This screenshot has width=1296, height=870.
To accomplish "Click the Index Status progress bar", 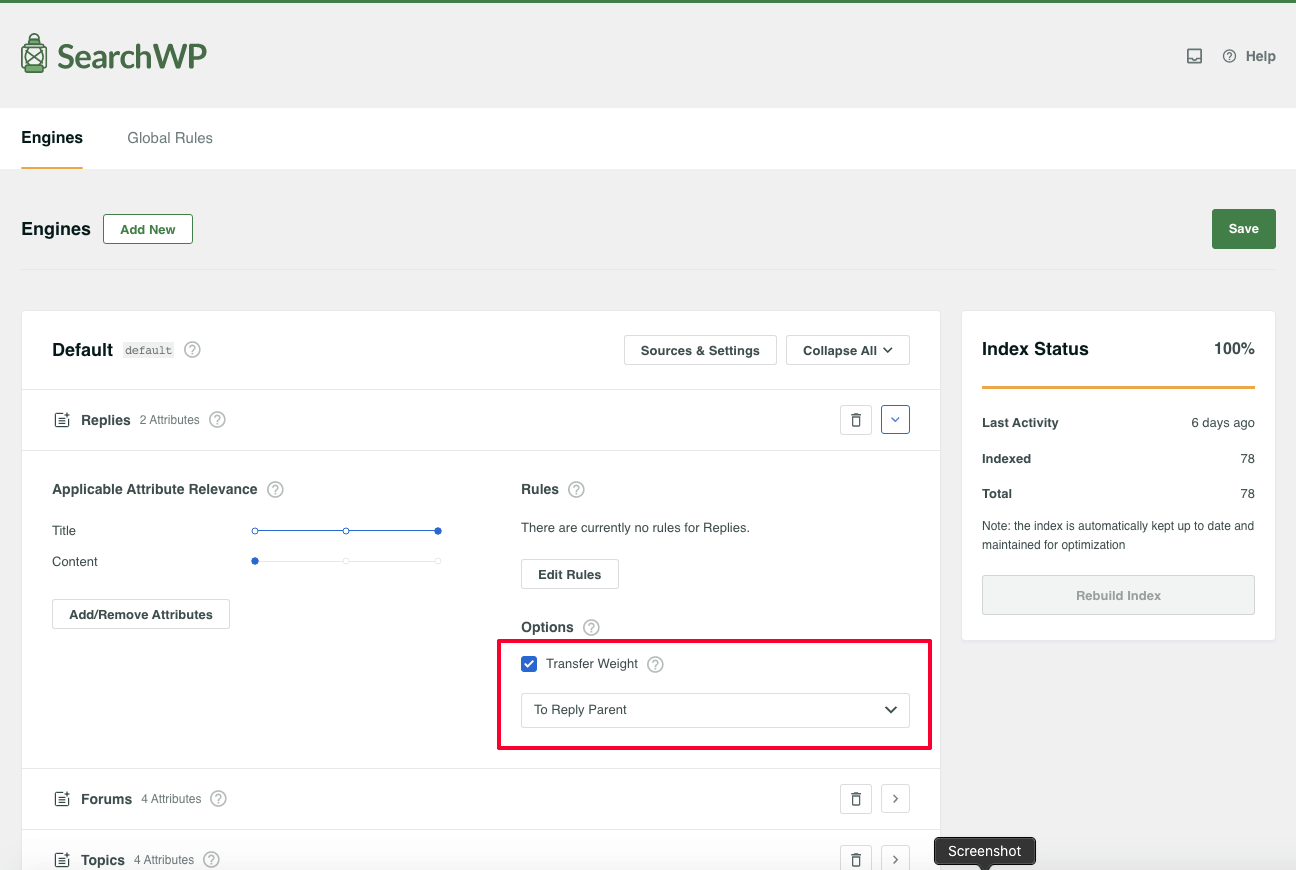I will [x=1118, y=387].
